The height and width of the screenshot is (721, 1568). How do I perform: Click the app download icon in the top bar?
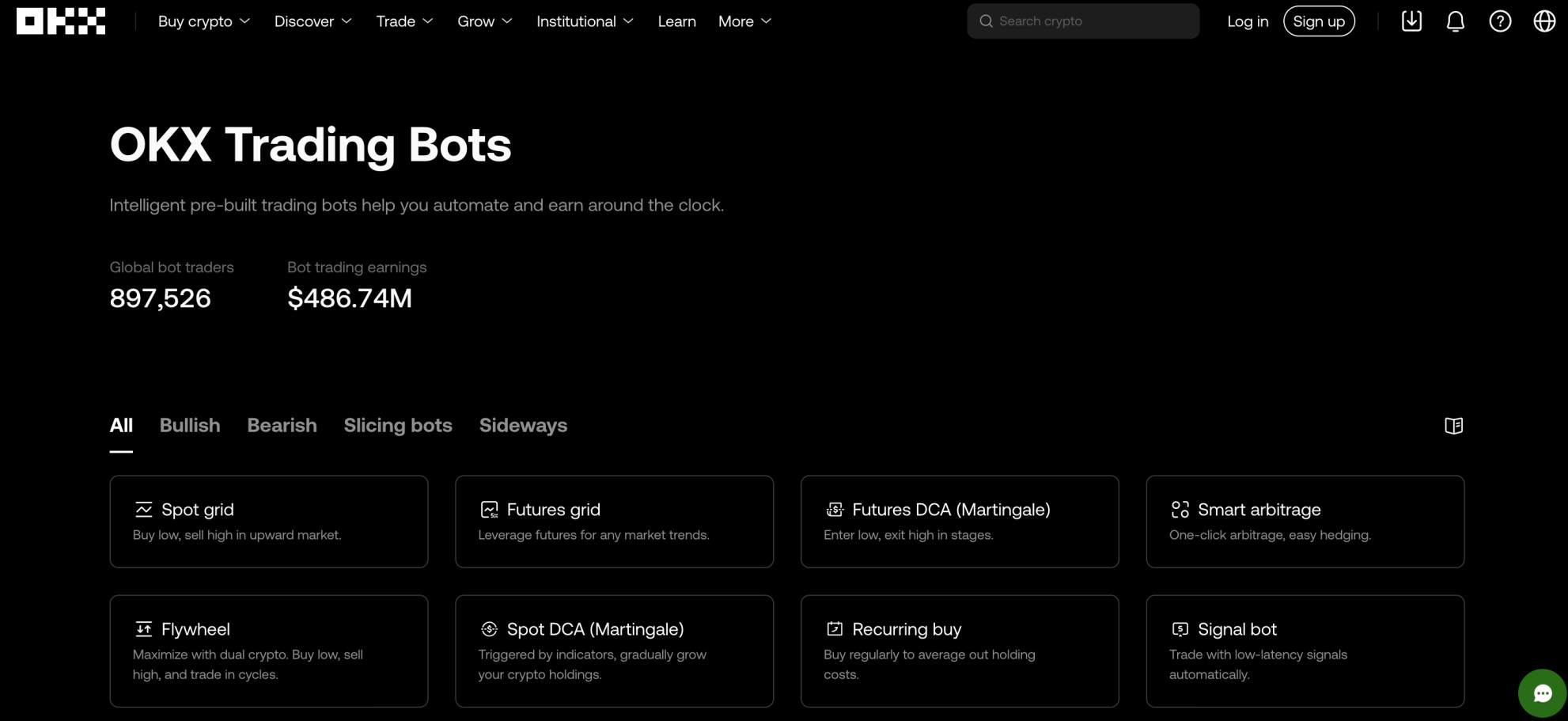point(1411,21)
